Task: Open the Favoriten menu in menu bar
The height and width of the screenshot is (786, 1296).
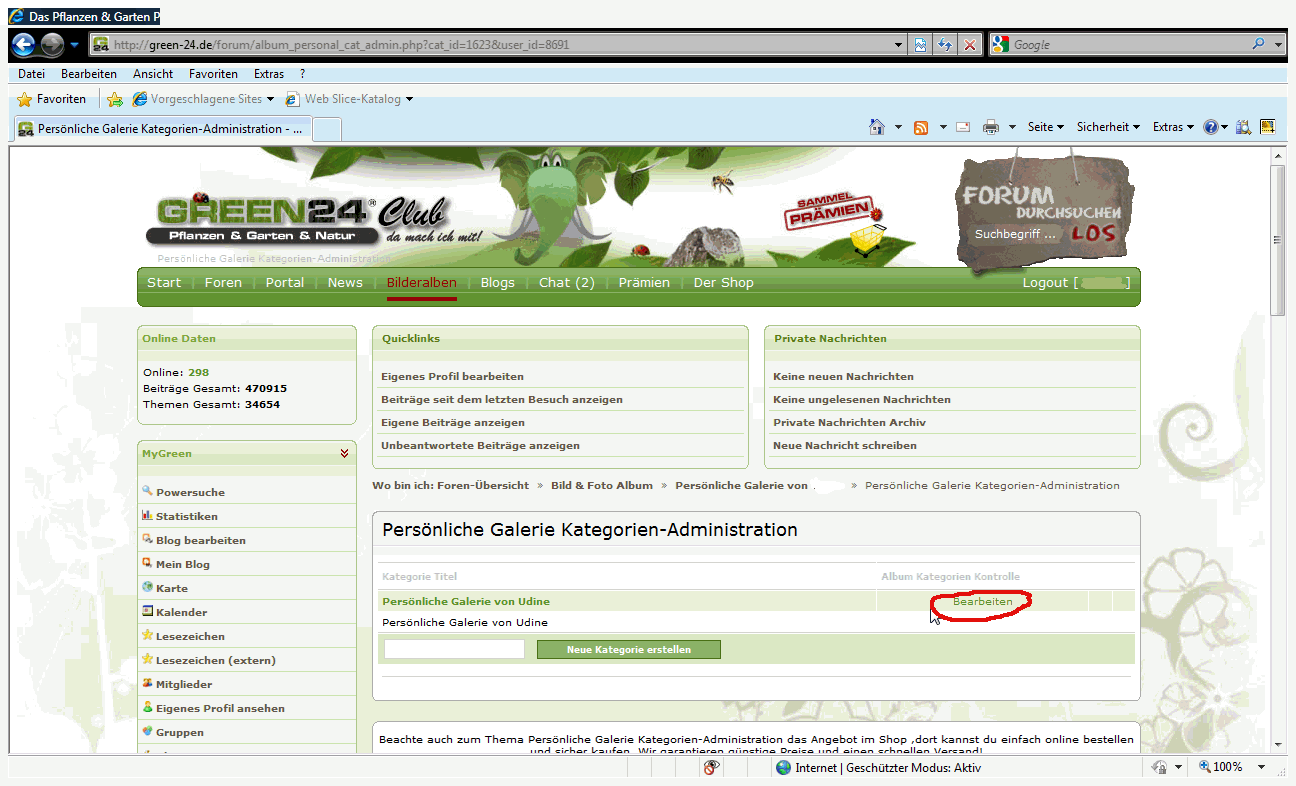Action: (213, 74)
